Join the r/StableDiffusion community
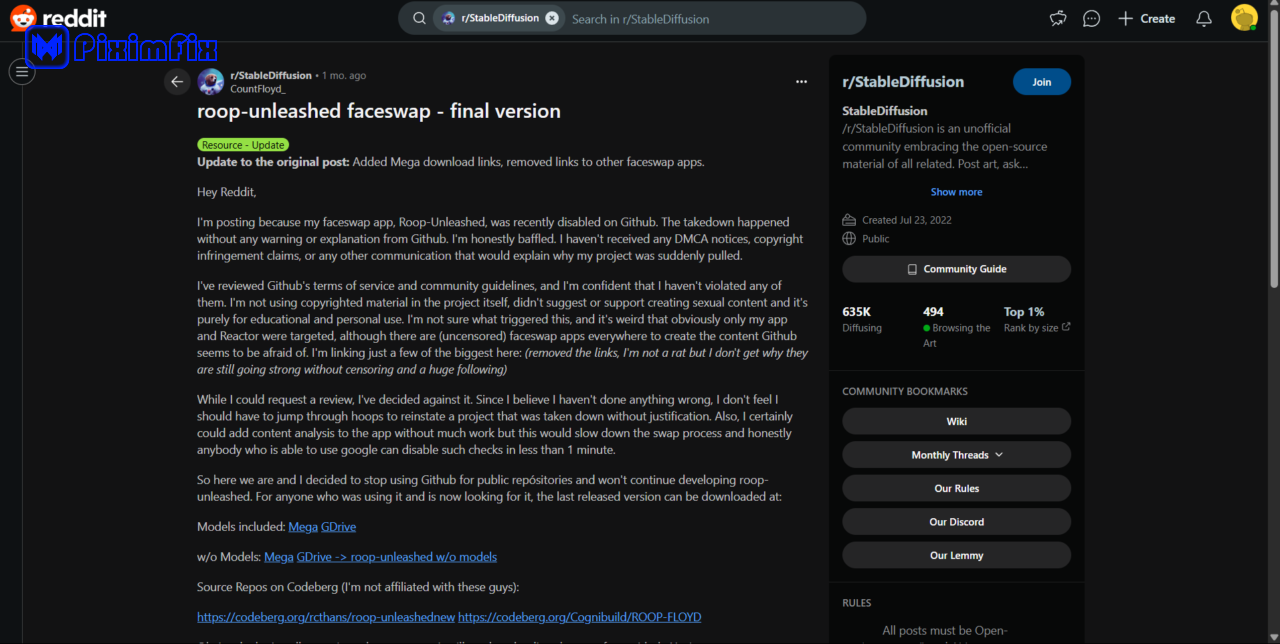 pos(1041,82)
